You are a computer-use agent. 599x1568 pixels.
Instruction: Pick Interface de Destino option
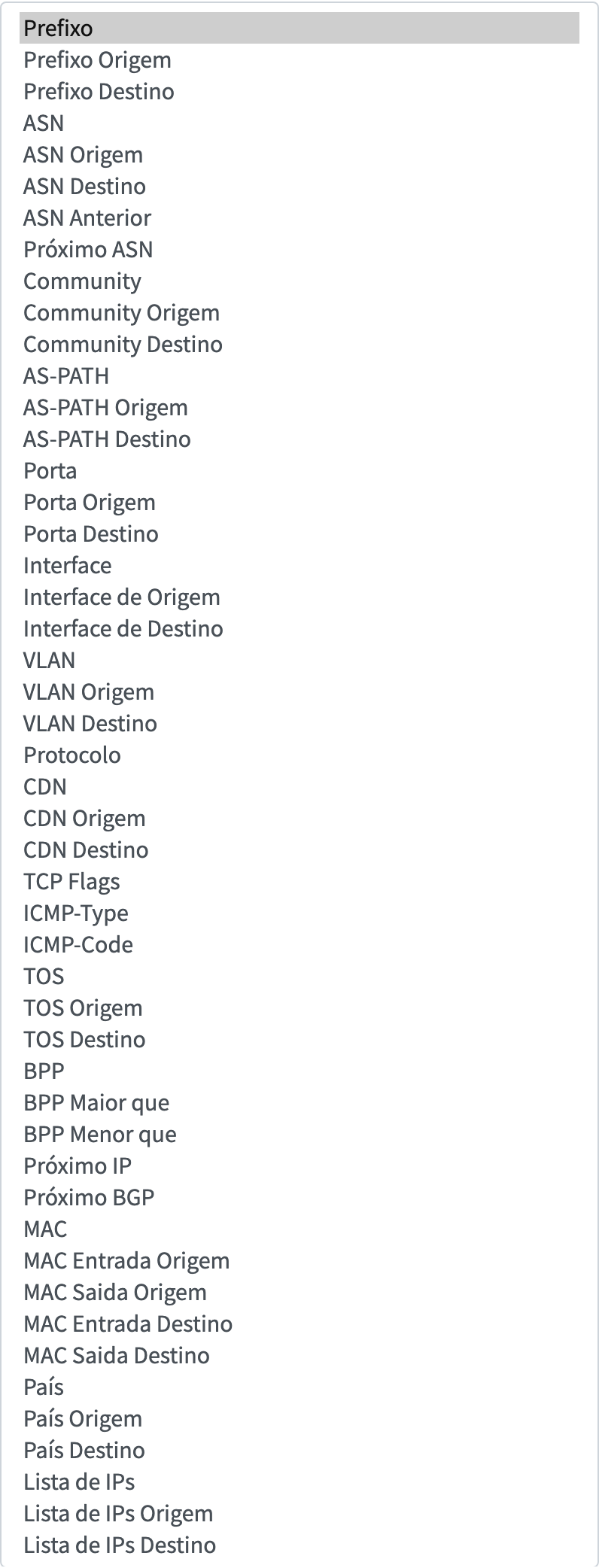[x=299, y=628]
